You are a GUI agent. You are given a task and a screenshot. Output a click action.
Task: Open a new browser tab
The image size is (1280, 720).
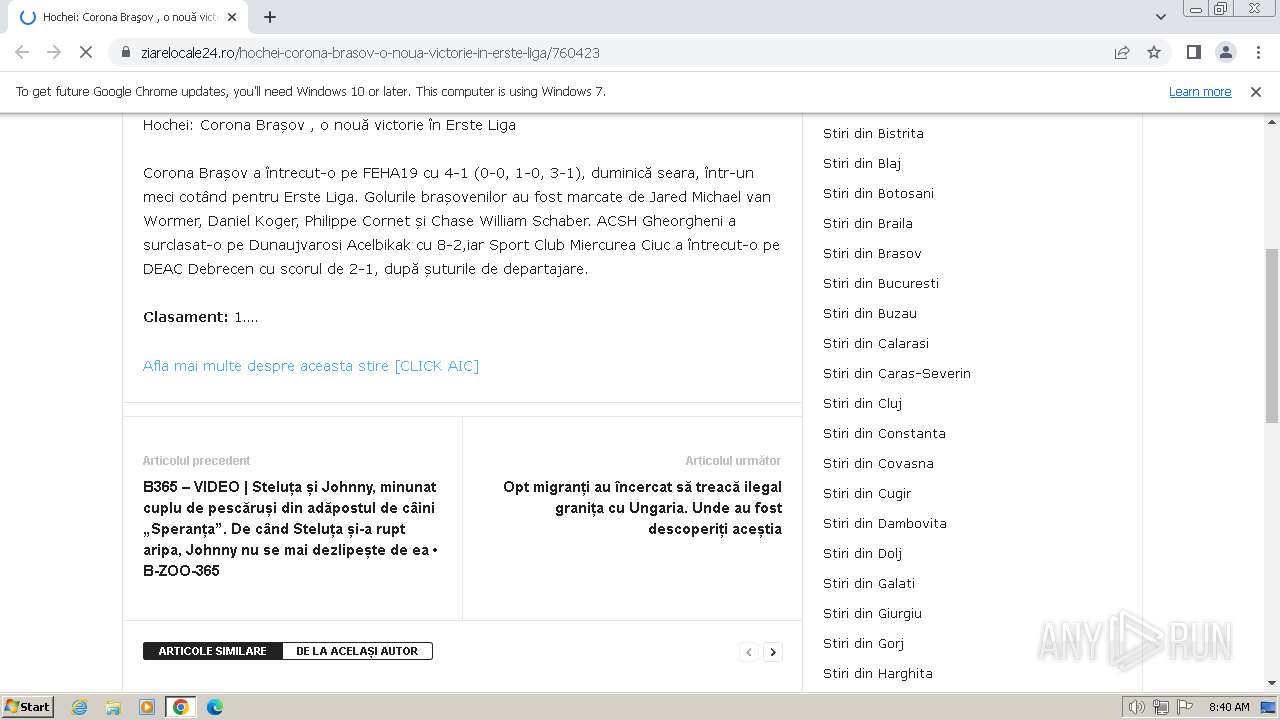point(270,17)
